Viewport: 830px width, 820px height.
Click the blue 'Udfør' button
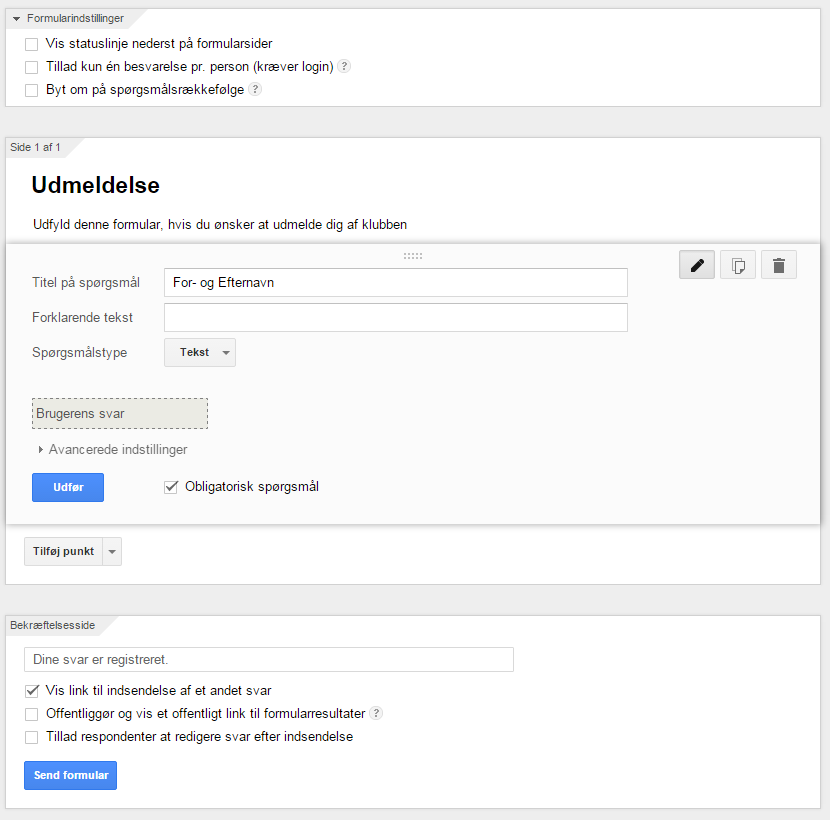point(68,488)
